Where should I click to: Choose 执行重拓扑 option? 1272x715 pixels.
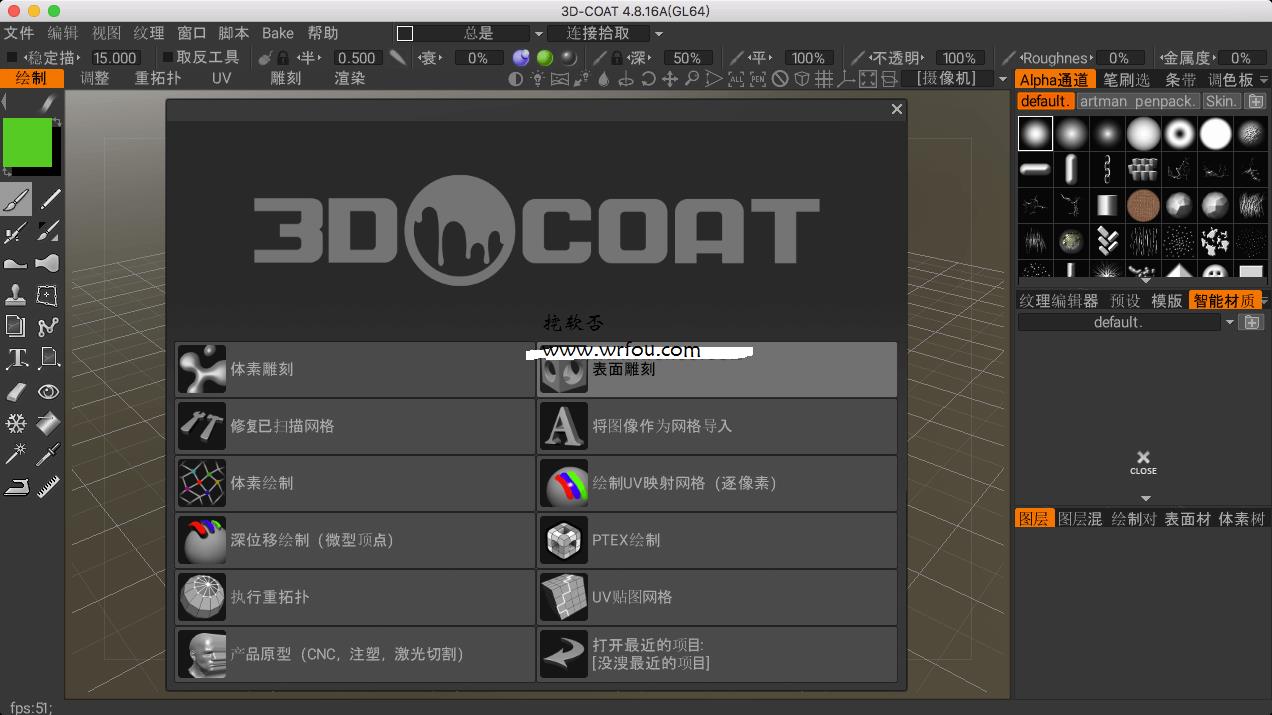[355, 597]
